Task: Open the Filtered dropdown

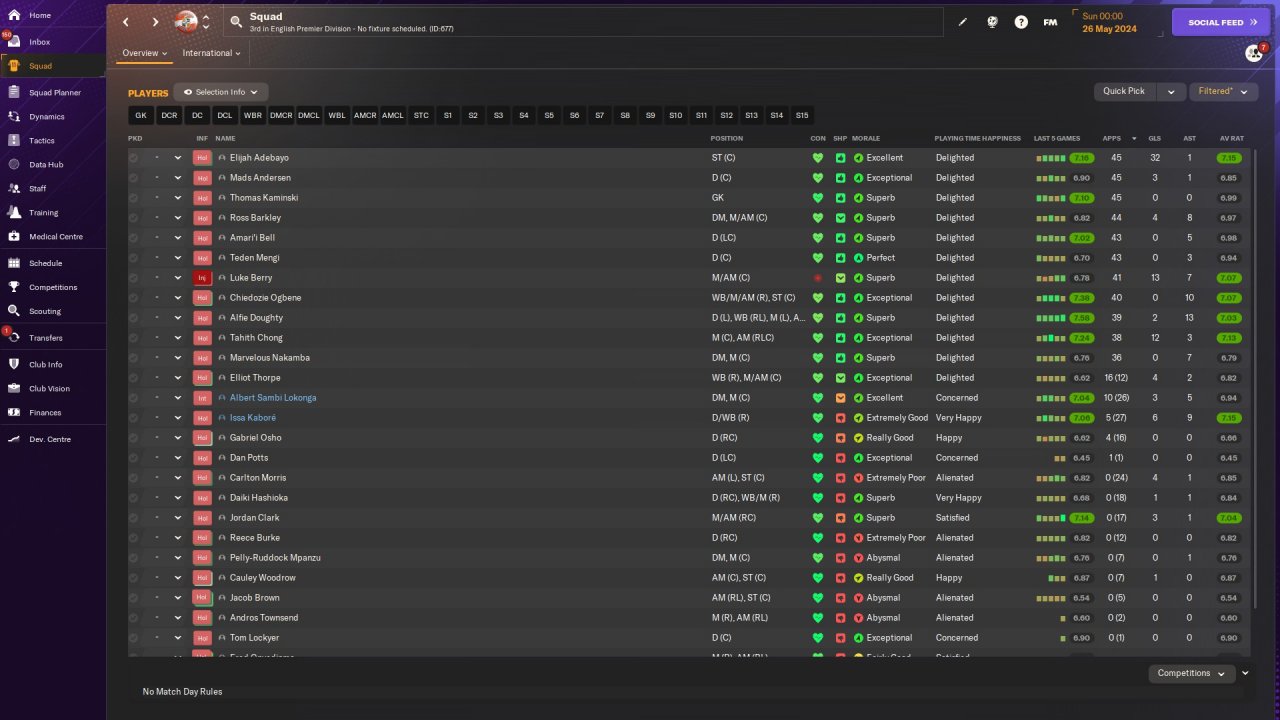Action: click(1222, 91)
